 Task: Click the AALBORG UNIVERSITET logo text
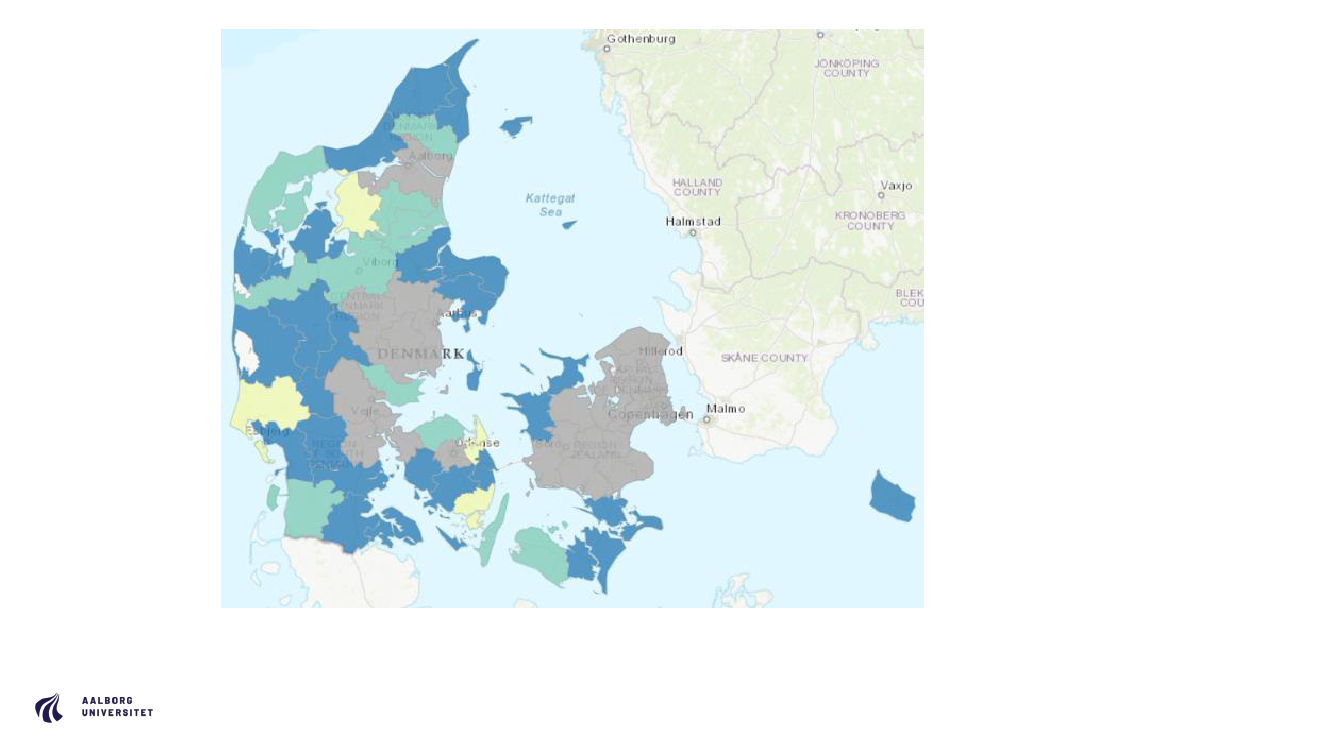click(x=117, y=707)
